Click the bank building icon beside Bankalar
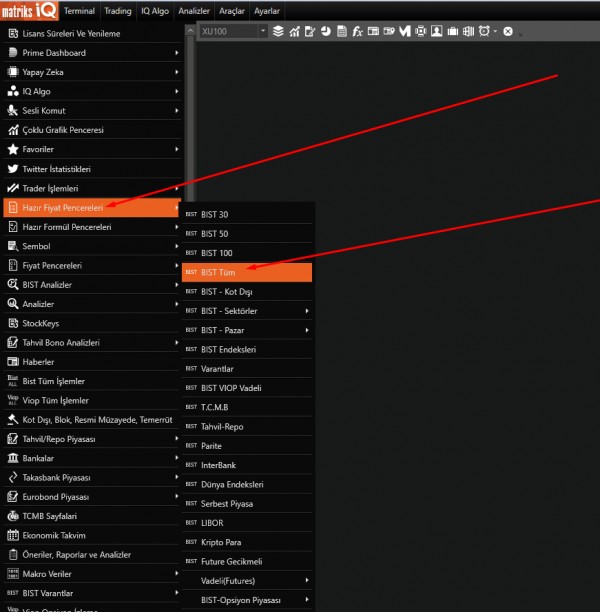 point(13,458)
